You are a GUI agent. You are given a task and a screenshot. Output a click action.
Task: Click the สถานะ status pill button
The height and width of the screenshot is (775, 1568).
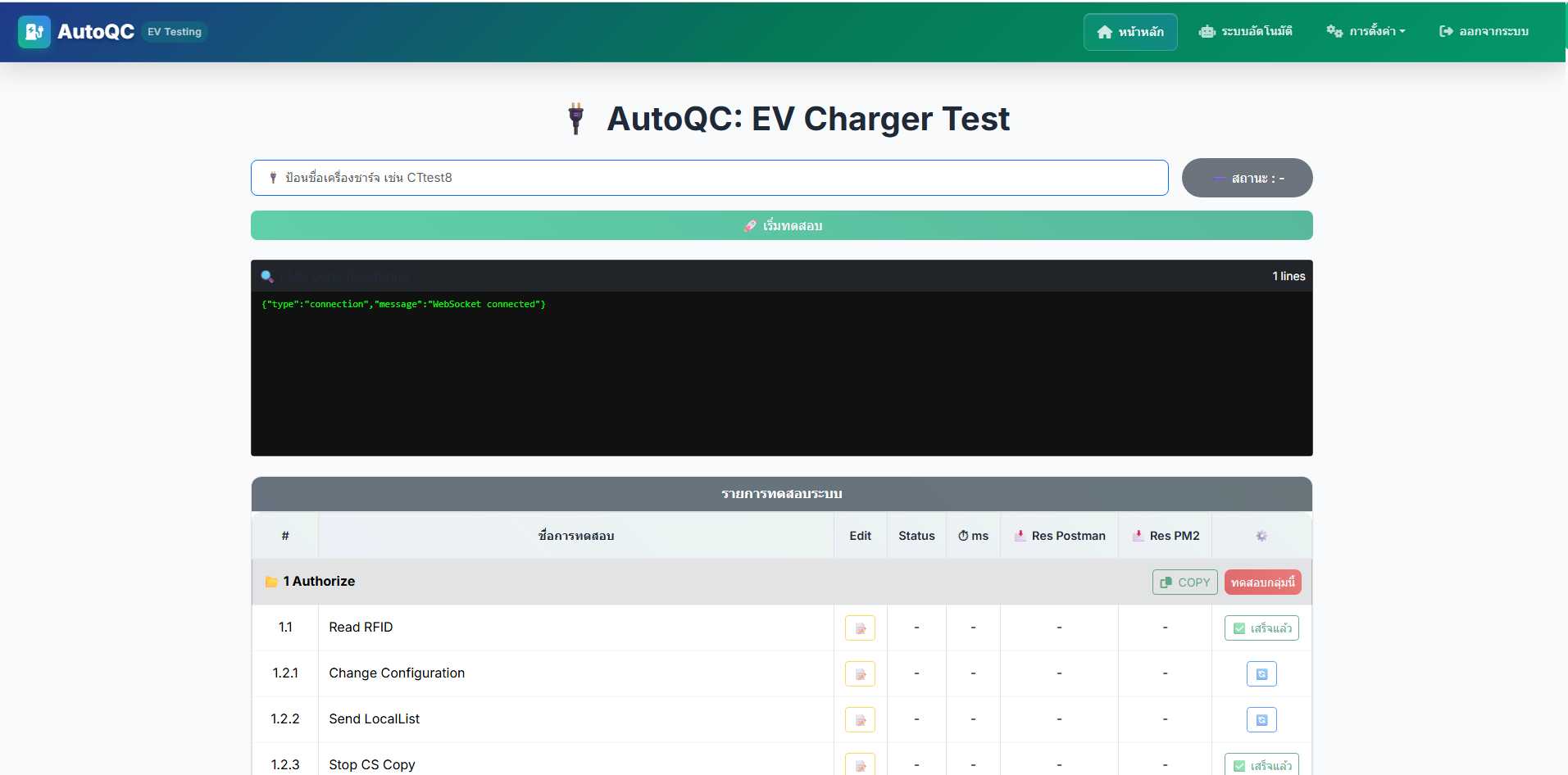(1247, 178)
